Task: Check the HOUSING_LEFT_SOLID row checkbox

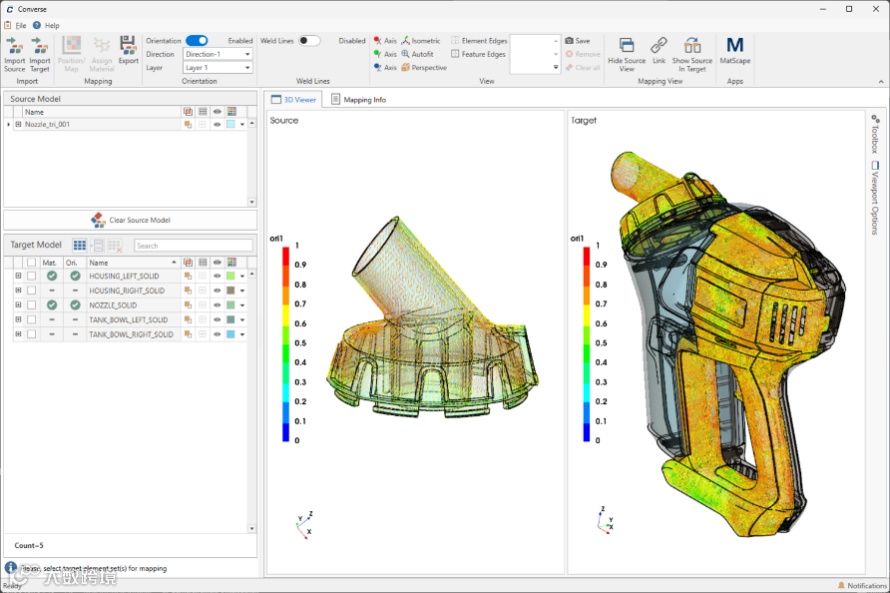Action: [32, 276]
